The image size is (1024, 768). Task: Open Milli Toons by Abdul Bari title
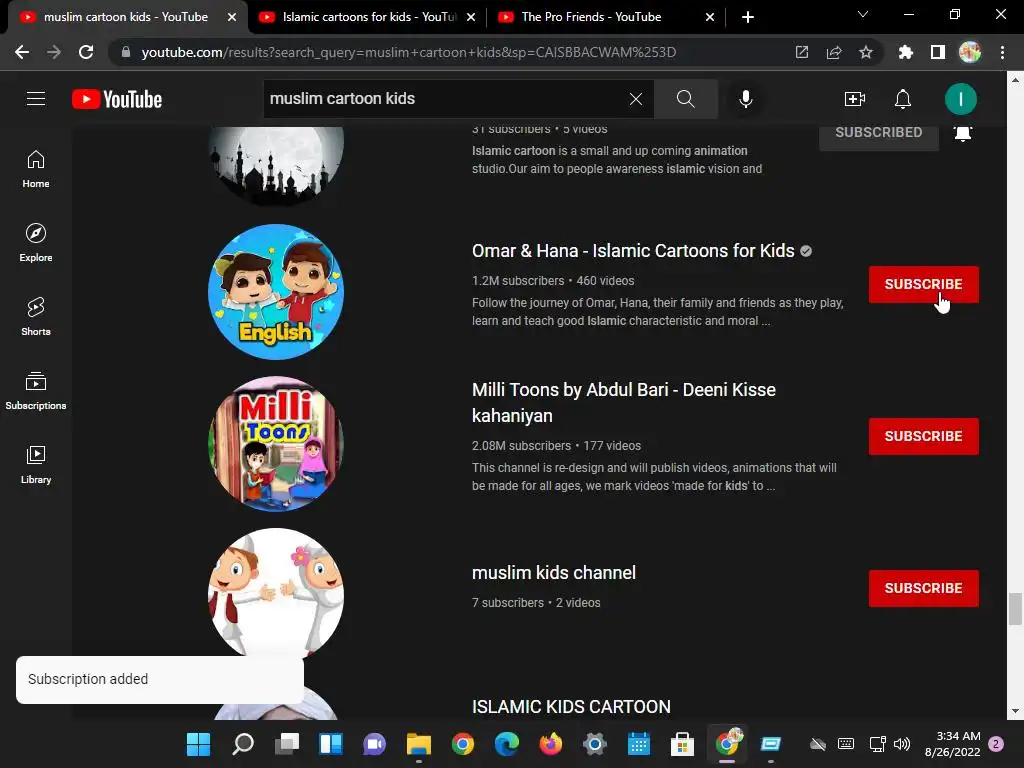coord(624,402)
